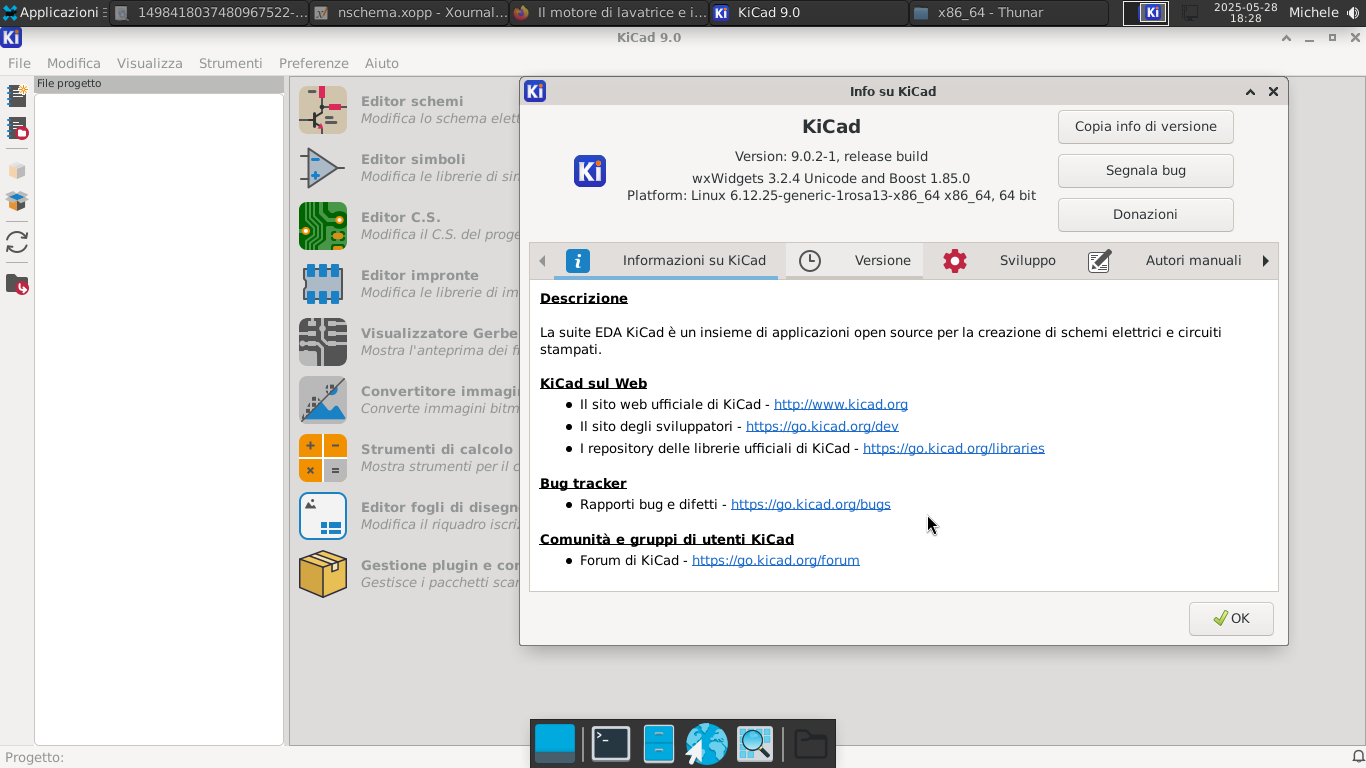
Task: Open the Visualizza menu
Action: pos(150,63)
